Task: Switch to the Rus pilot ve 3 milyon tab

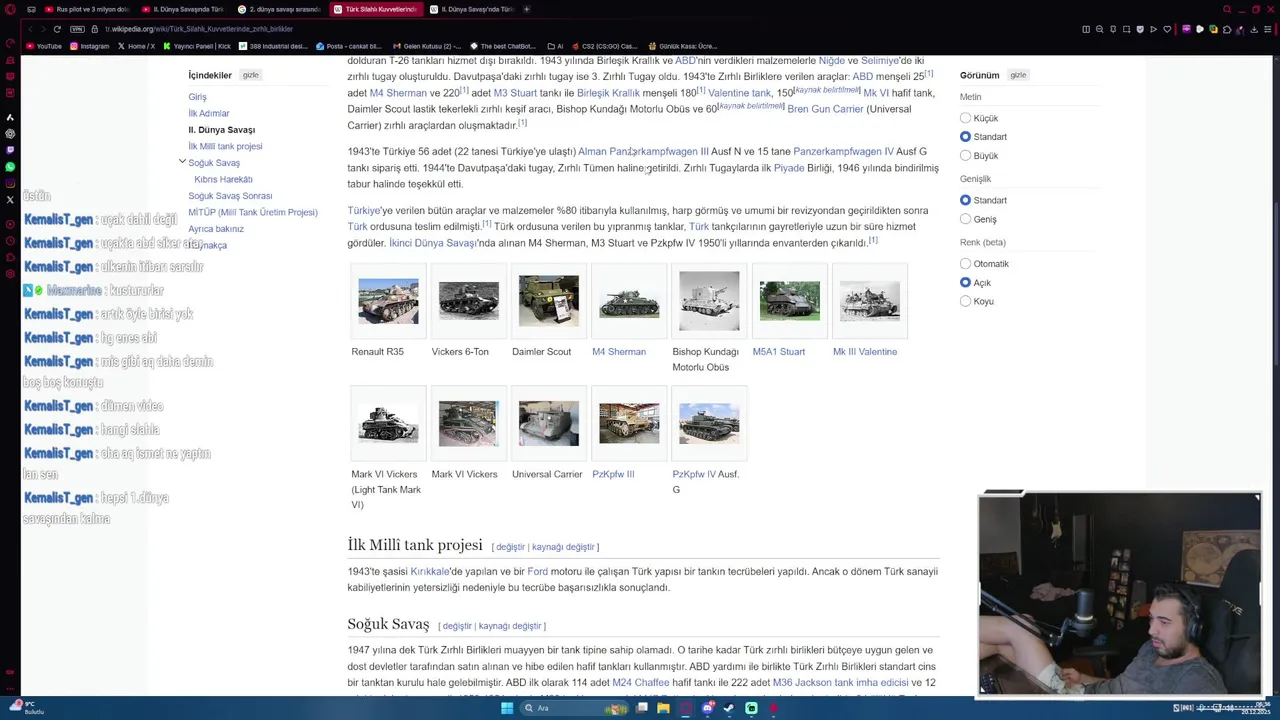Action: 86,9
